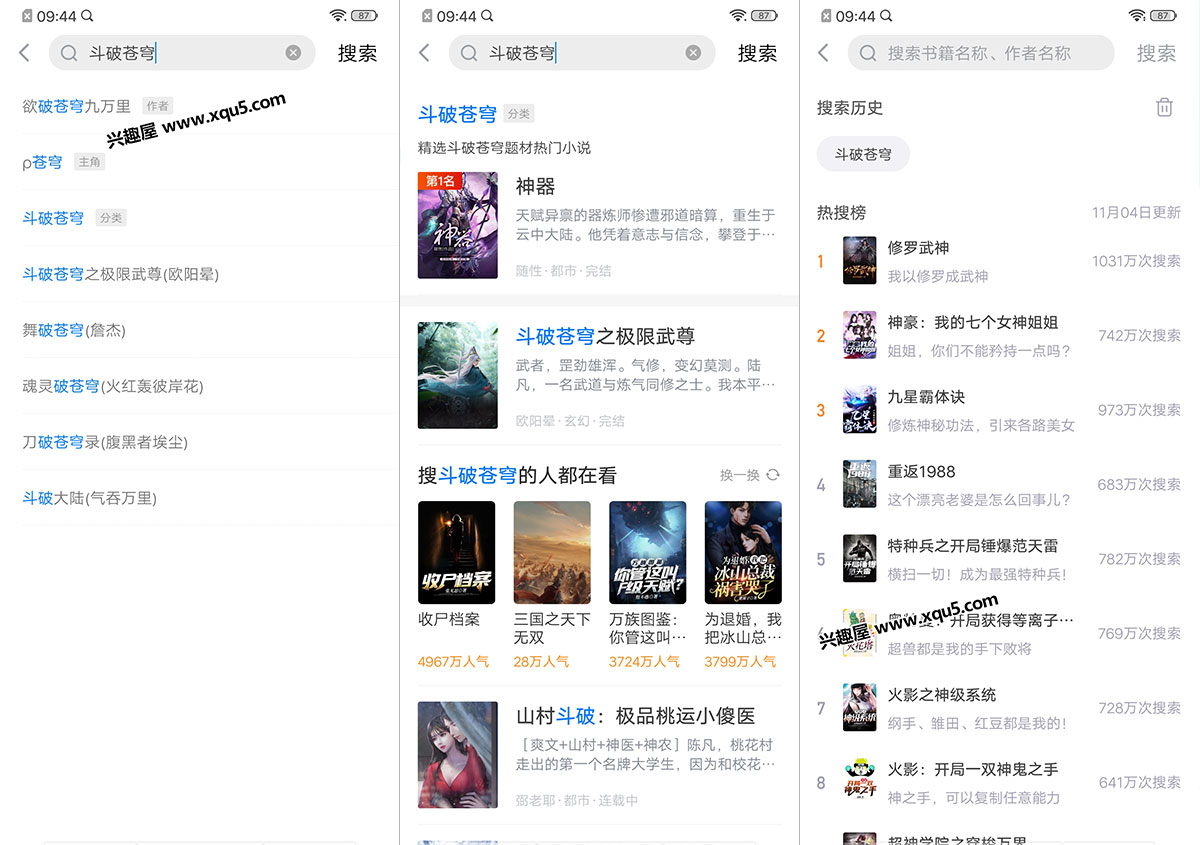Open hot search 特种兵之开局锤爆范天雷
This screenshot has width=1200, height=845.
972,546
